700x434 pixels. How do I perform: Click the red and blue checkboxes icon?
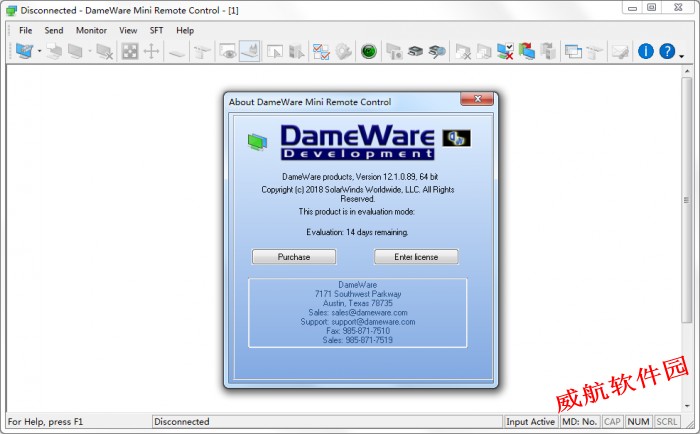click(321, 51)
